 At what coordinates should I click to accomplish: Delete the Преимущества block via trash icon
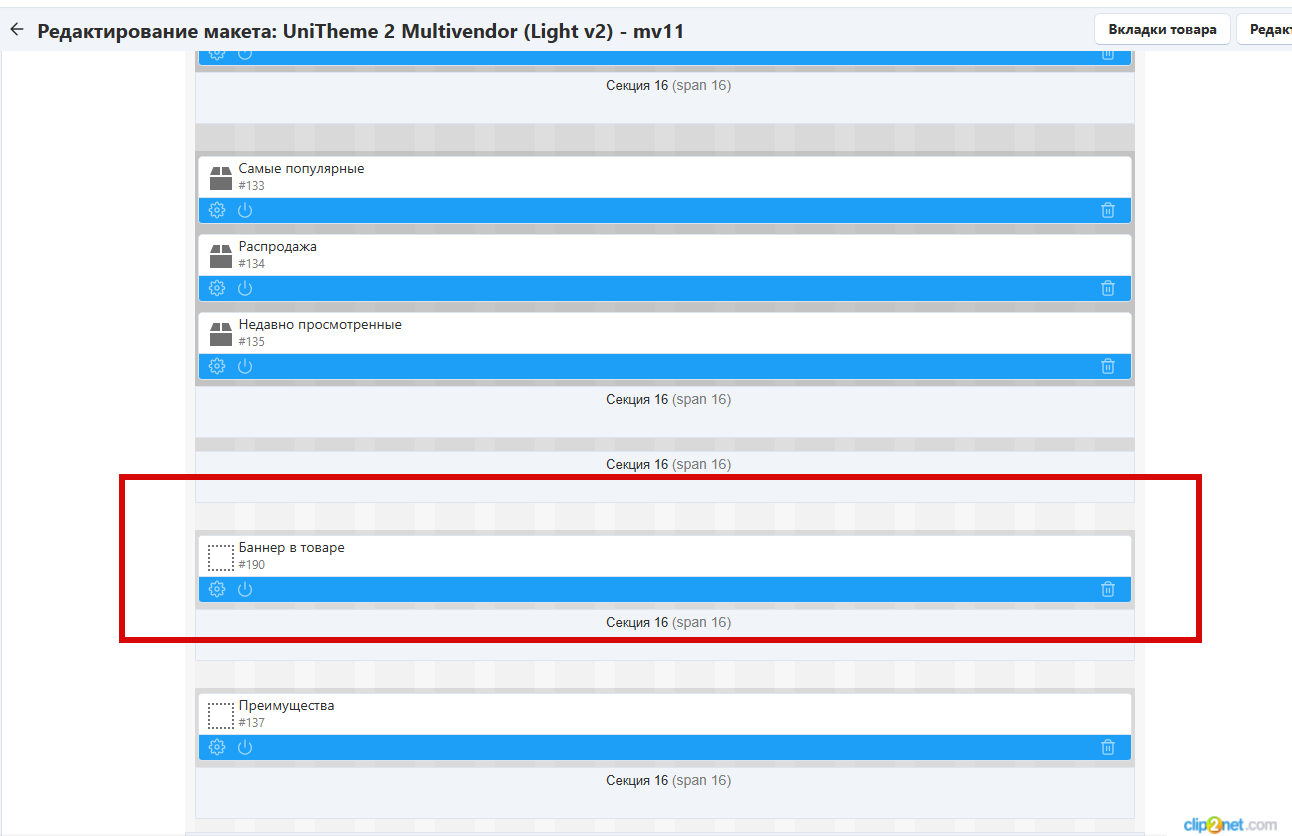[x=1108, y=747]
